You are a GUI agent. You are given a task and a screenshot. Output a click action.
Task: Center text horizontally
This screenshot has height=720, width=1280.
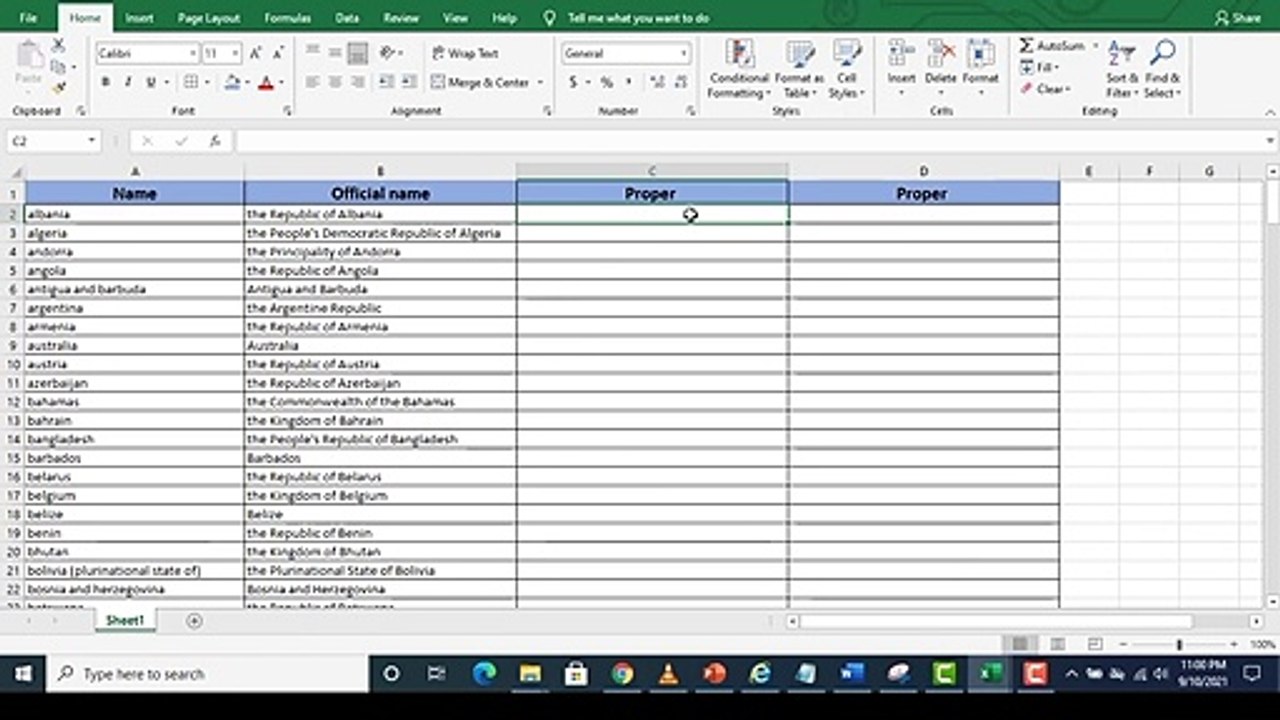point(335,82)
